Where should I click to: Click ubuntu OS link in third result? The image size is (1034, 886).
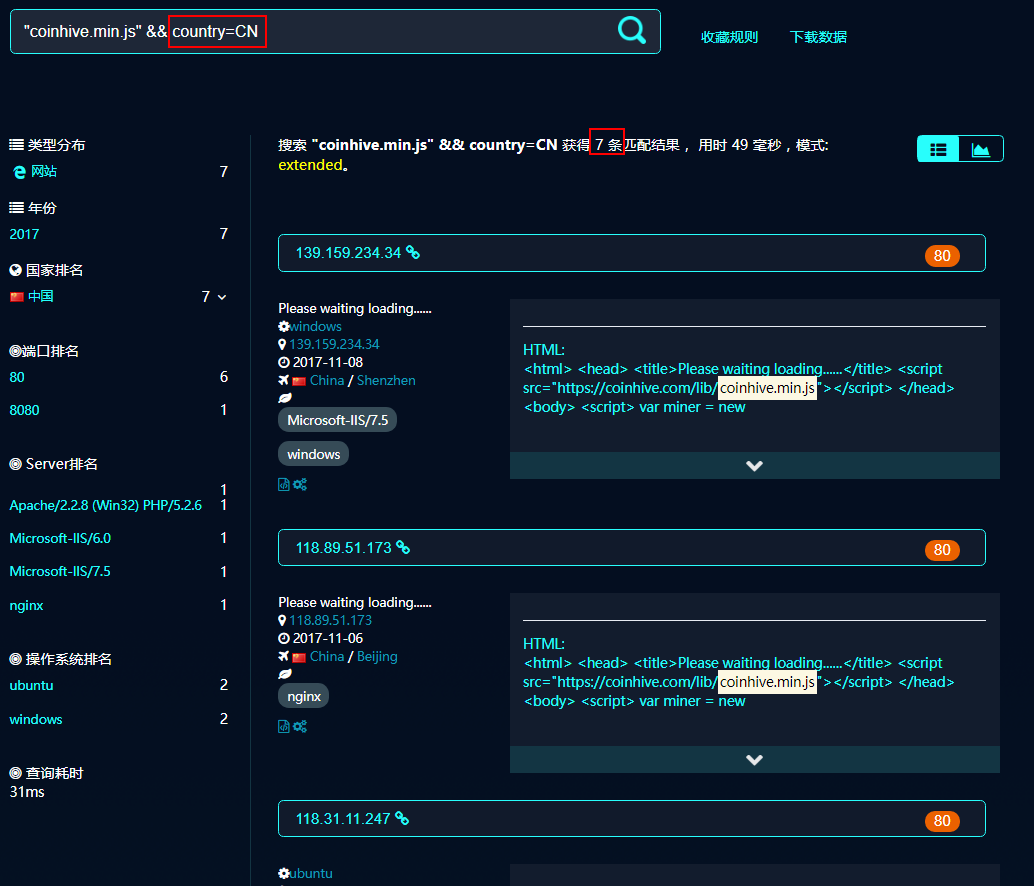tap(311, 873)
